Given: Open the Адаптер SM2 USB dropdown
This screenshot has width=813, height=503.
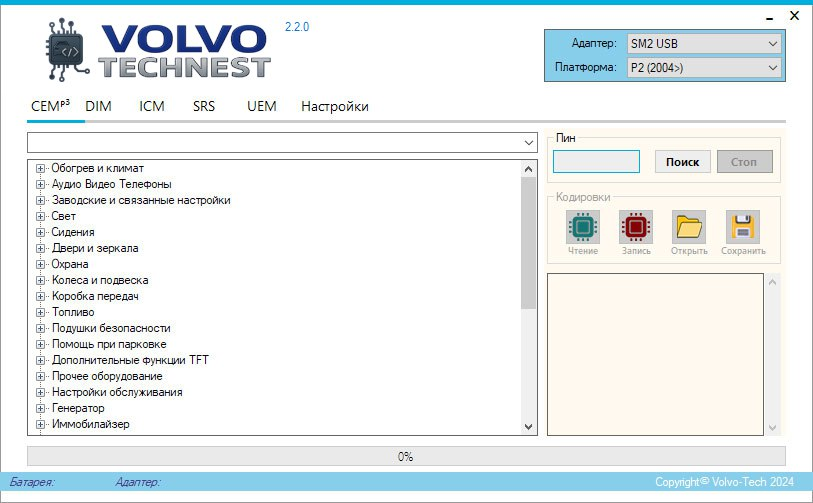Looking at the screenshot, I should tap(704, 44).
